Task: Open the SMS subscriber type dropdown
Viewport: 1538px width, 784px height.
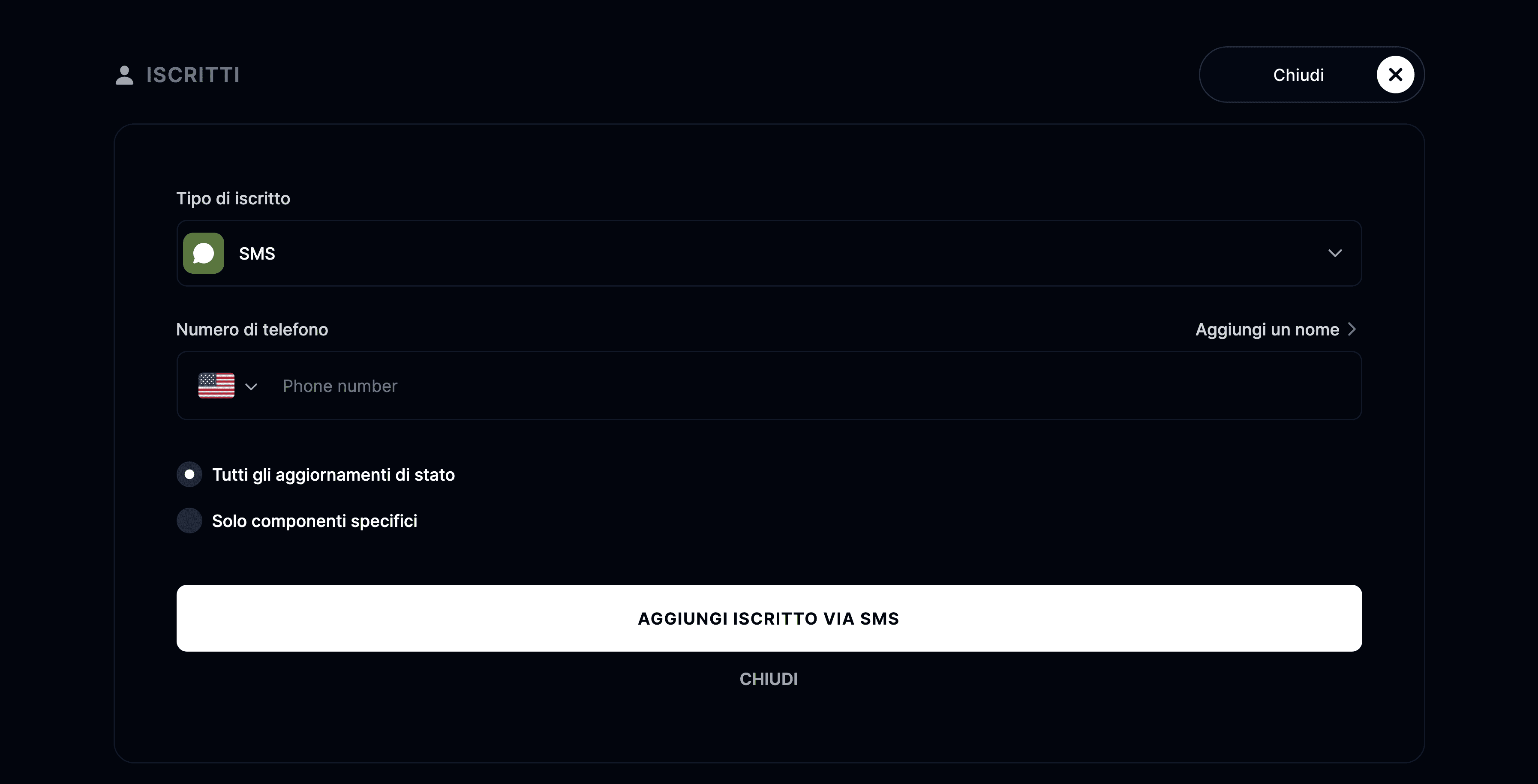Action: [769, 253]
